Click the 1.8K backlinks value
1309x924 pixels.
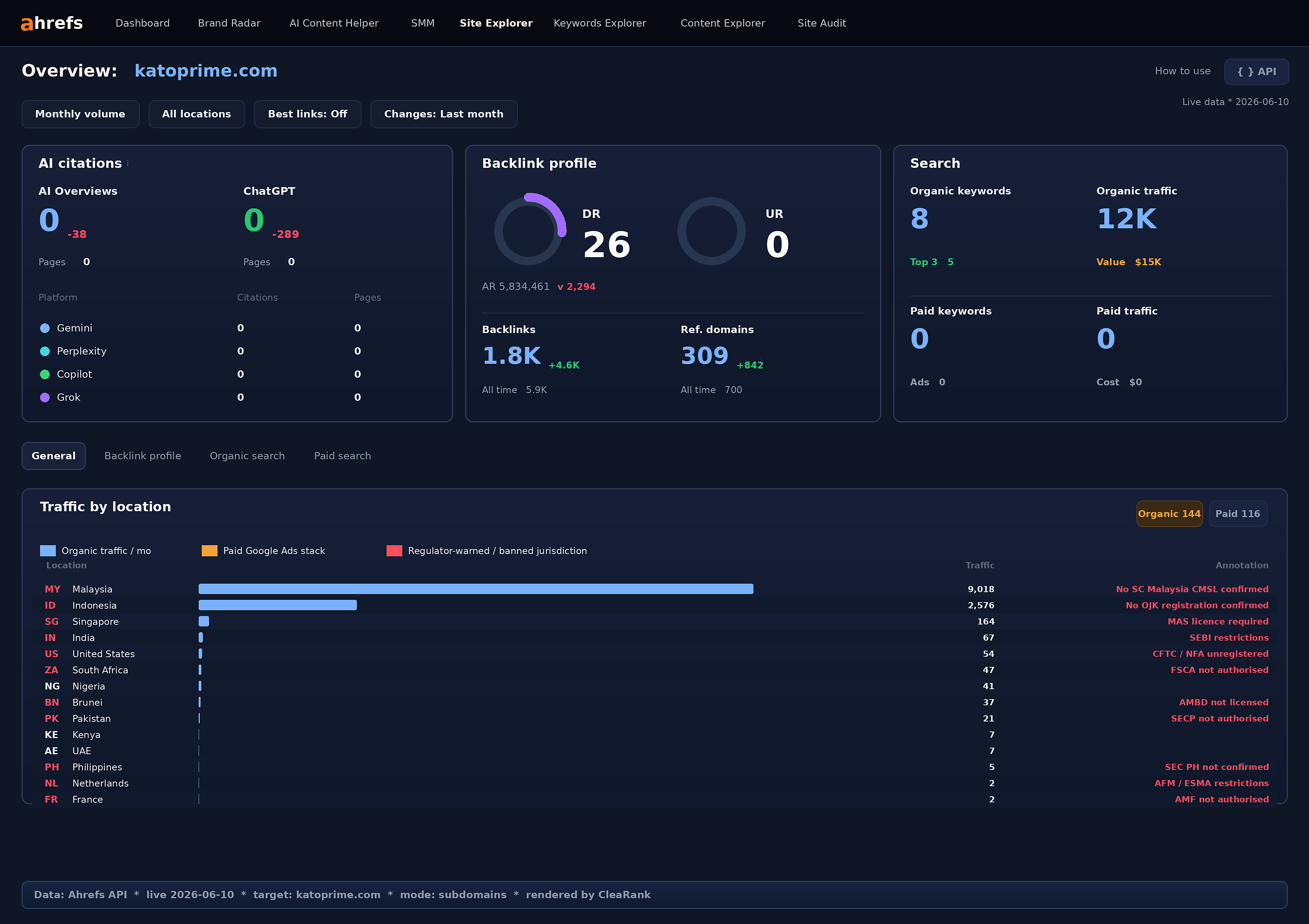(x=511, y=356)
